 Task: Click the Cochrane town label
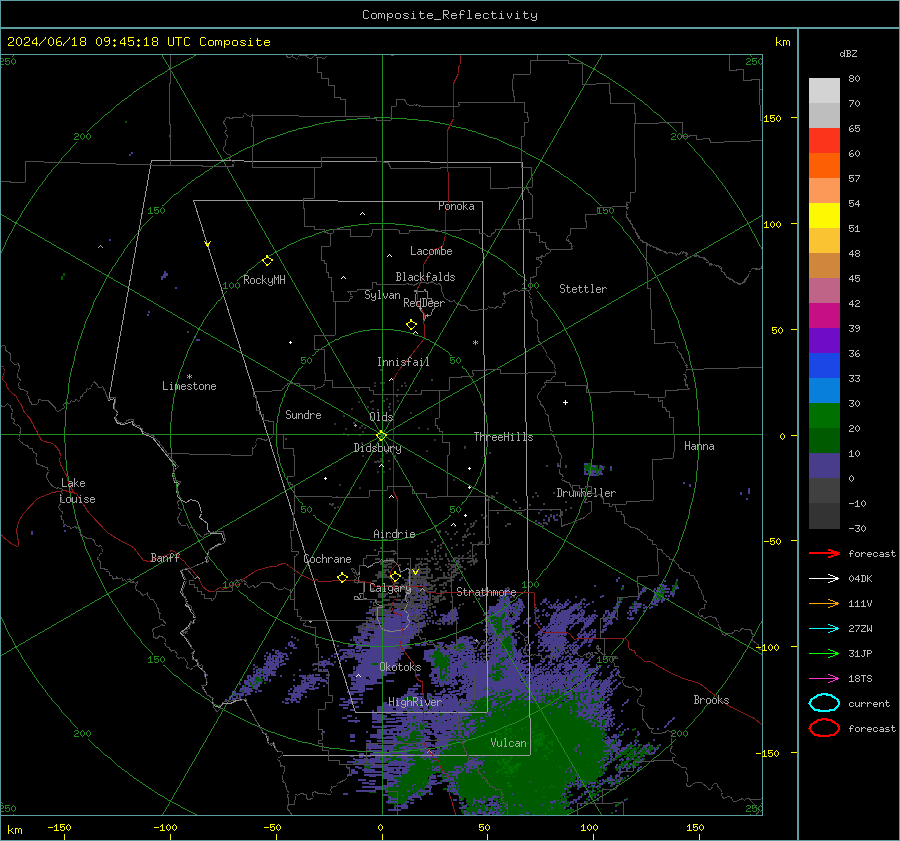[327, 559]
